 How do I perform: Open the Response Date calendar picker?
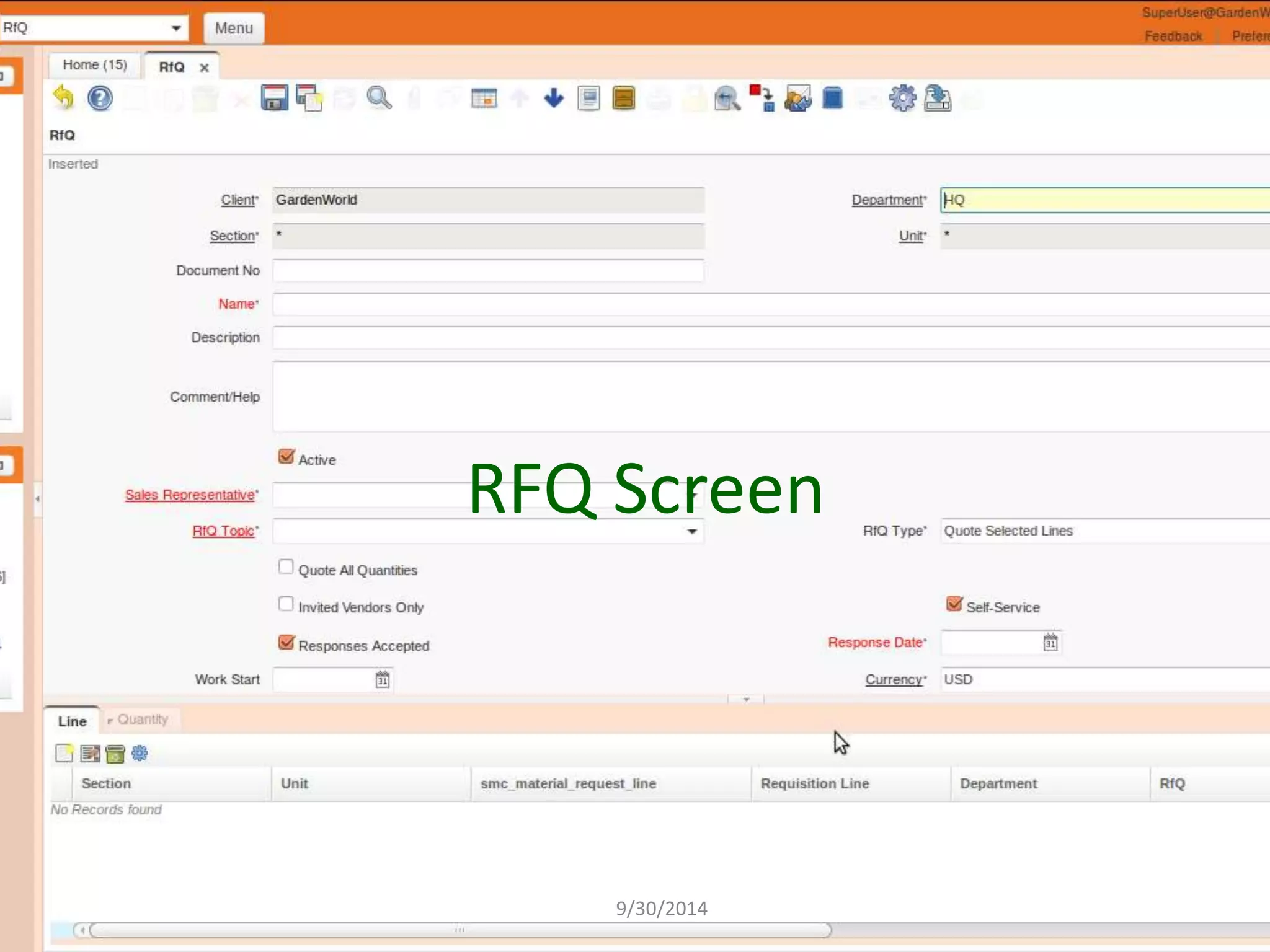(1050, 643)
